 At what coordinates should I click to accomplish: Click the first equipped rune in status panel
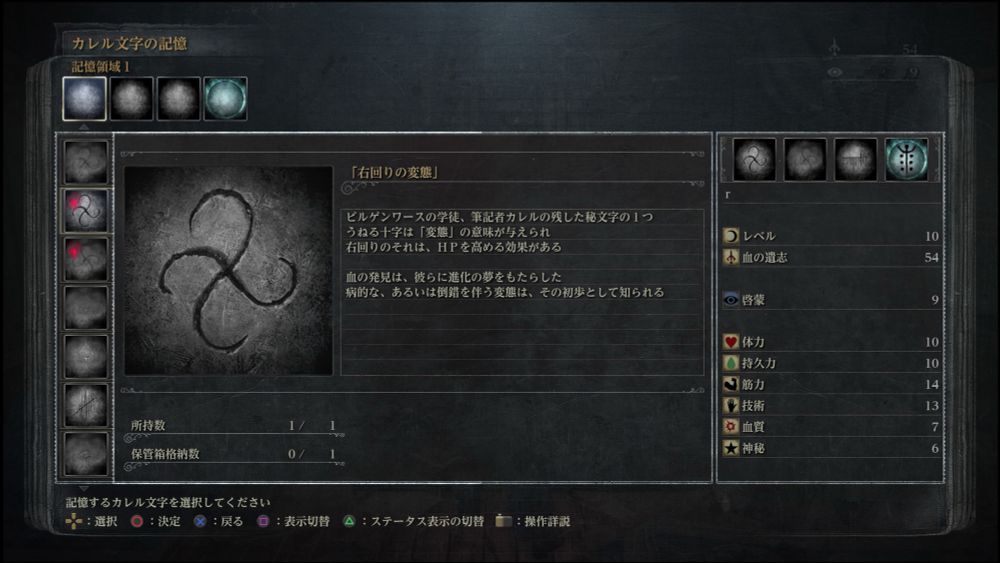tap(754, 159)
